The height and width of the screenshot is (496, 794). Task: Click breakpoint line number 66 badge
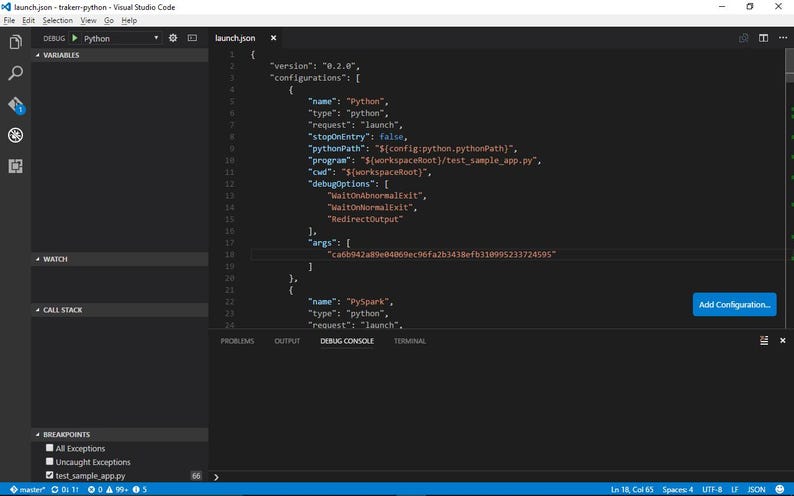pos(196,475)
